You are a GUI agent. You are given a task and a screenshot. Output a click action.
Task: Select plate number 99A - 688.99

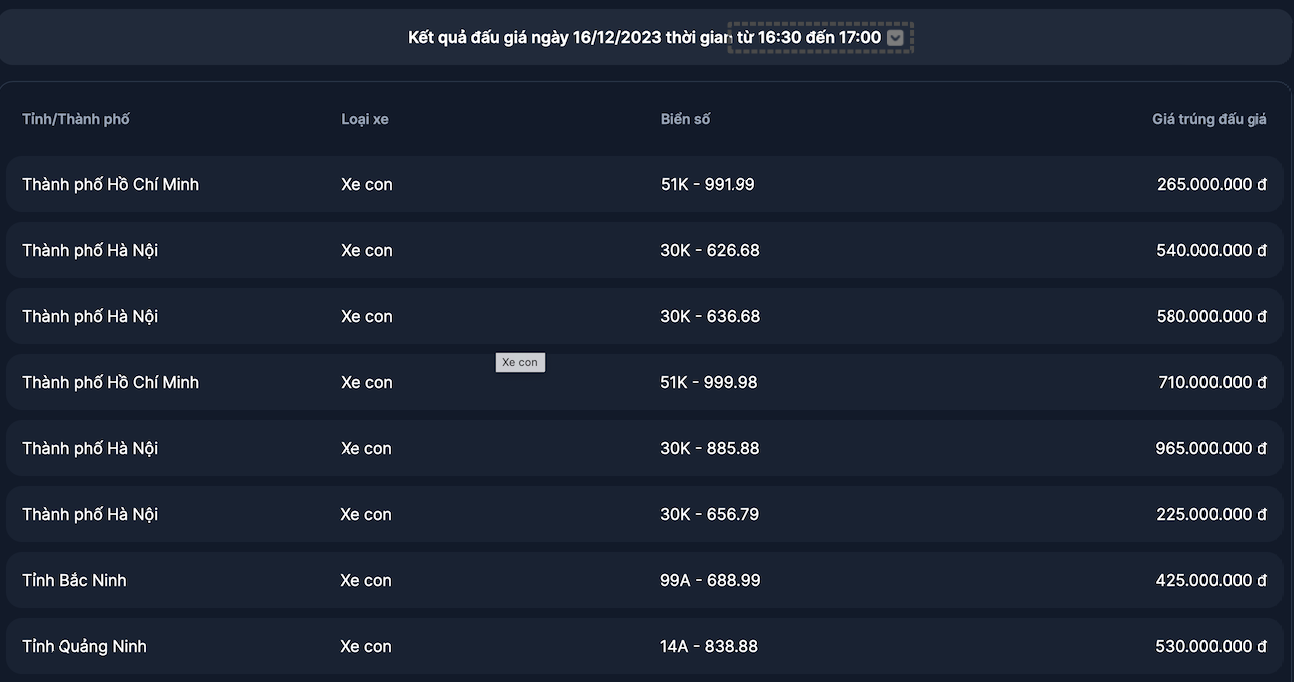coord(710,580)
